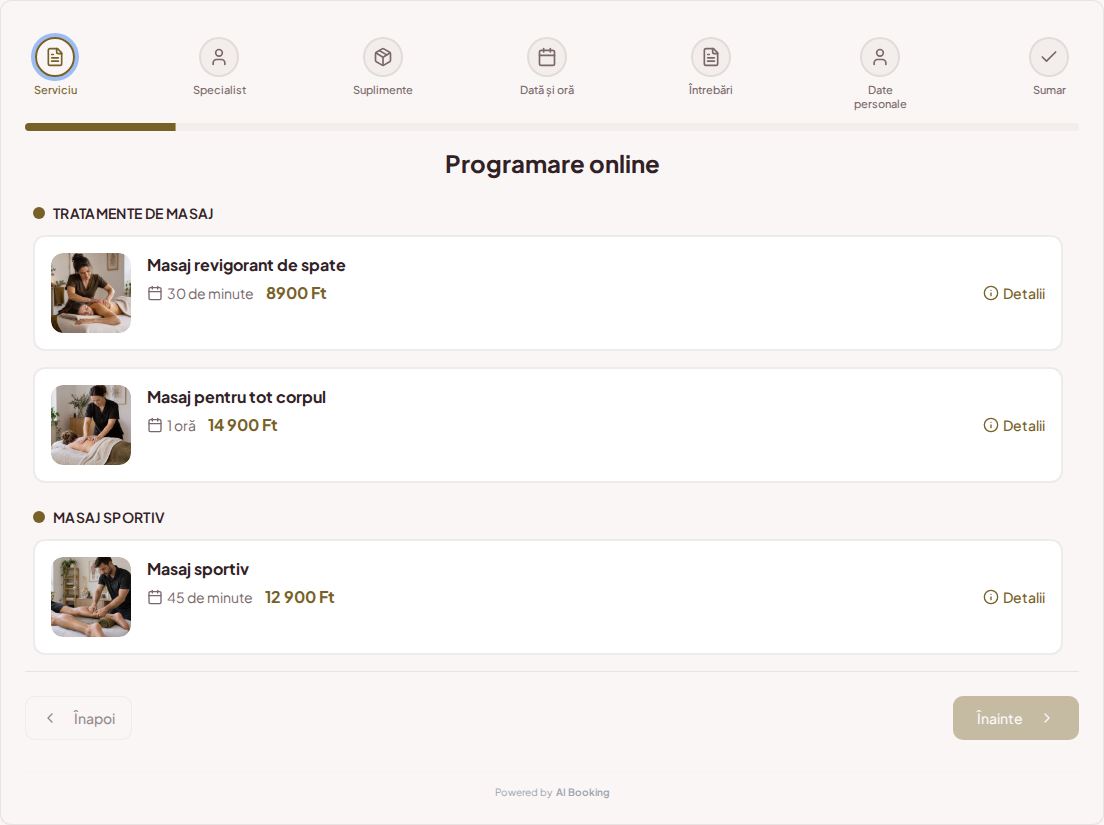Click calendar icon beside 1 oră

click(155, 425)
